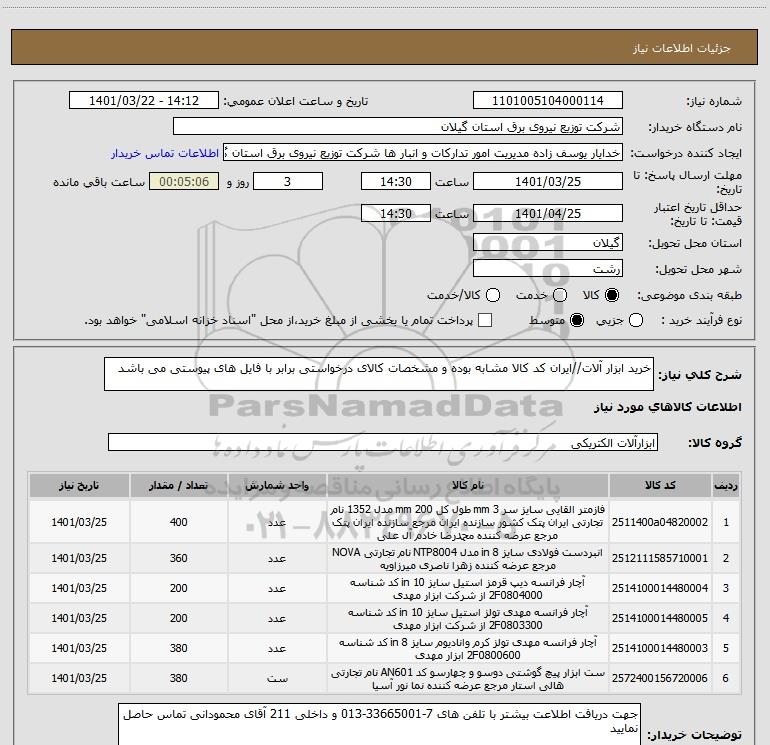Click product code 2512111585710001

pos(660,558)
